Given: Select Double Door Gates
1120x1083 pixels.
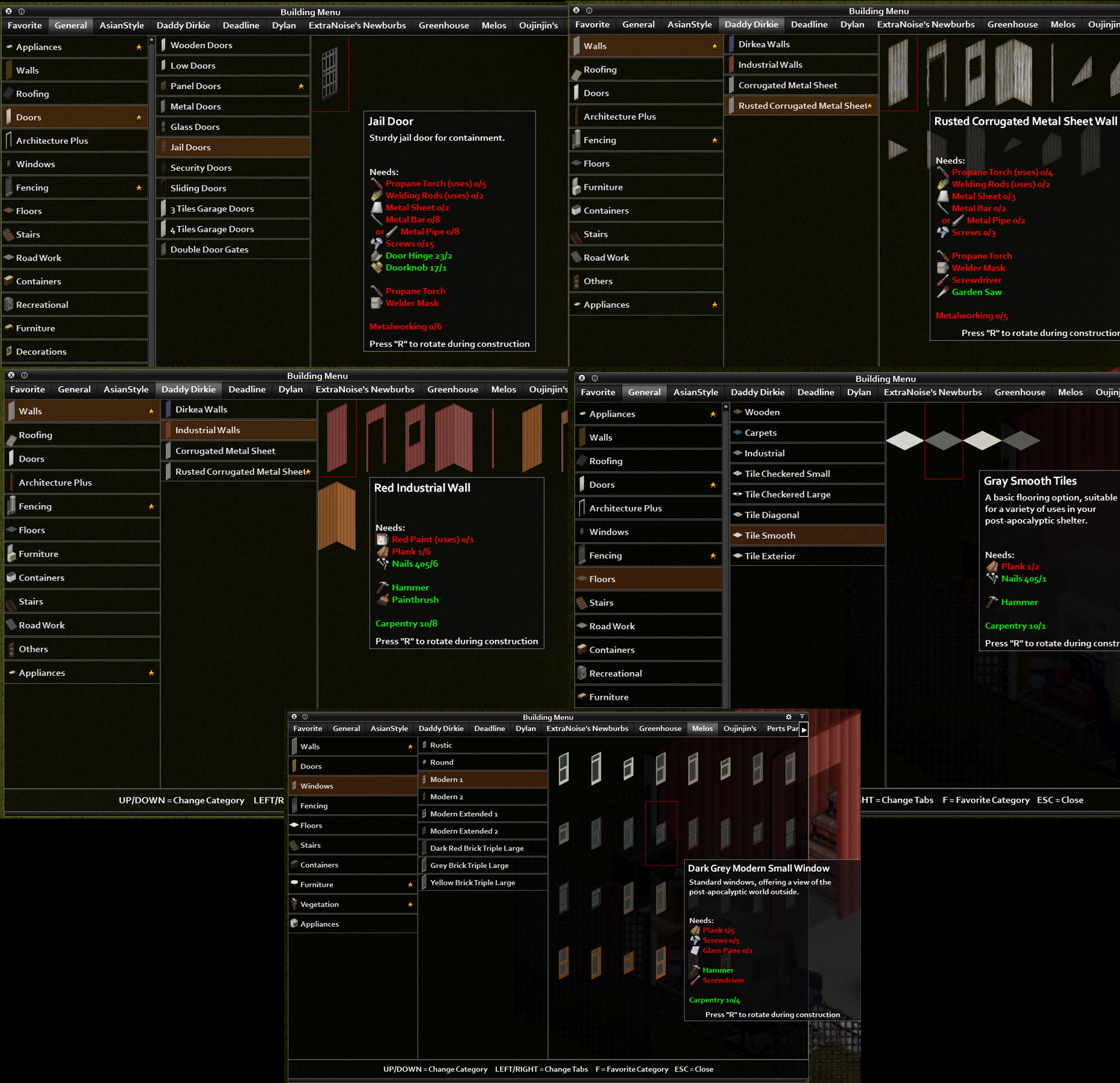Looking at the screenshot, I should pyautogui.click(x=233, y=250).
